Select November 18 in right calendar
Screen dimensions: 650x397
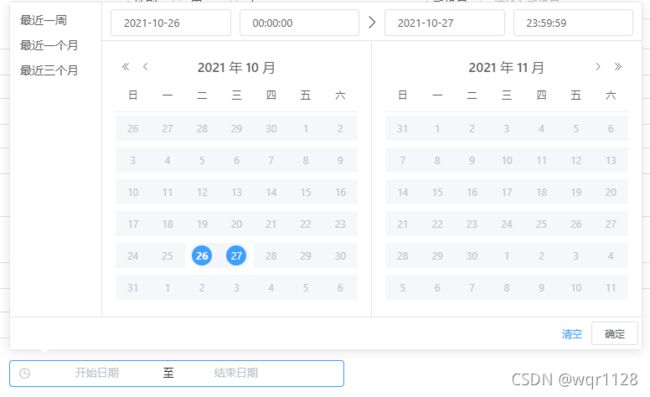[x=541, y=192]
